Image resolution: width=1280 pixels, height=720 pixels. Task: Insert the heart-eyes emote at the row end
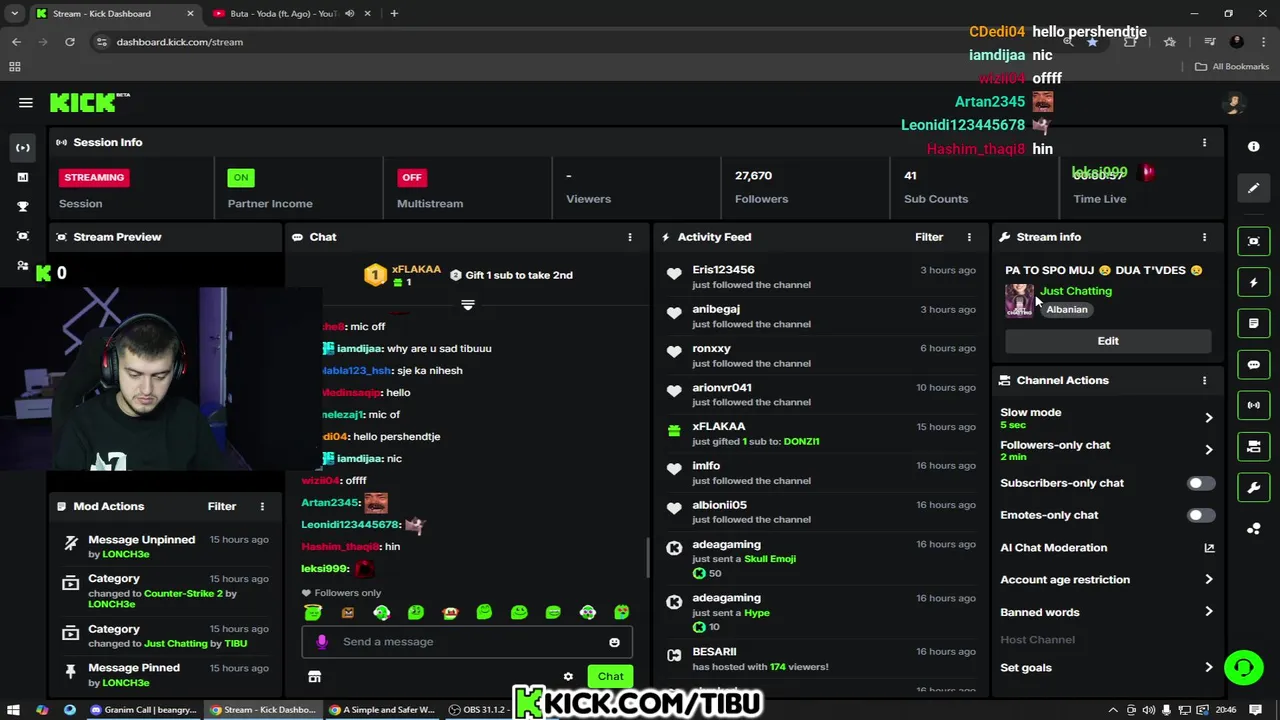click(x=622, y=612)
